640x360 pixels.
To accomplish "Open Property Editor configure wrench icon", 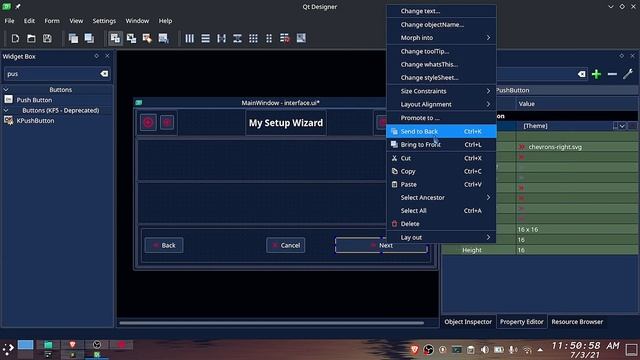I will (628, 74).
